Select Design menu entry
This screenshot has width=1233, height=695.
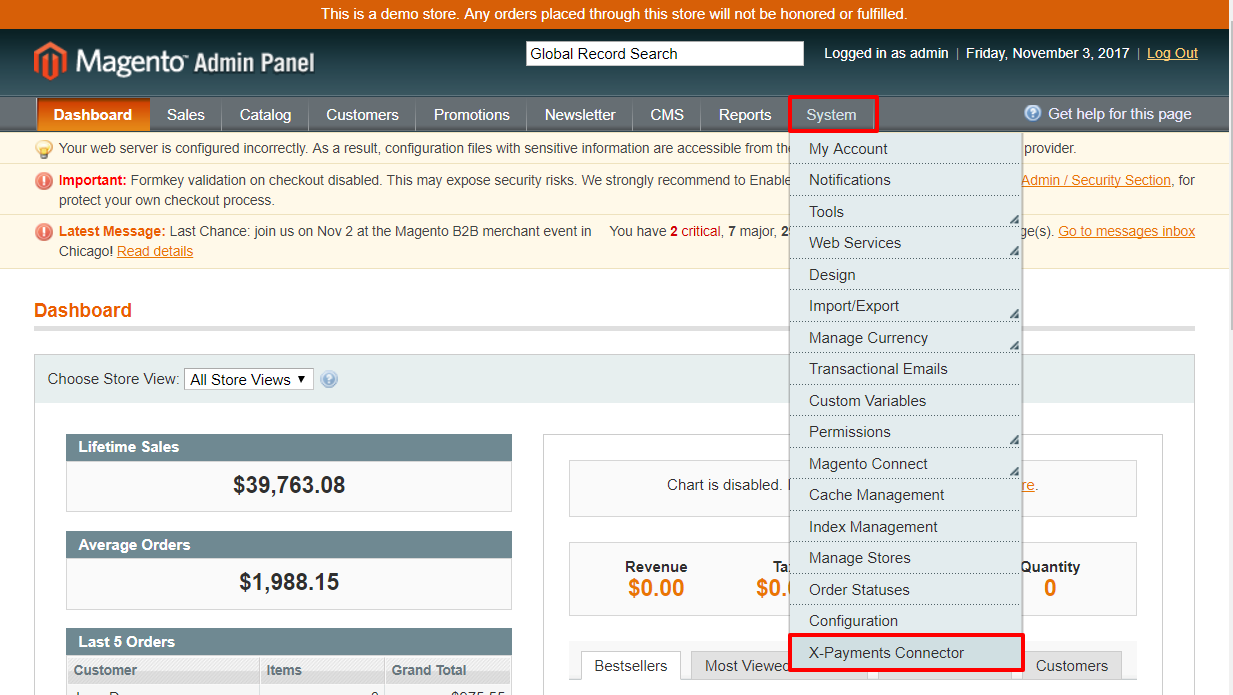coord(905,275)
